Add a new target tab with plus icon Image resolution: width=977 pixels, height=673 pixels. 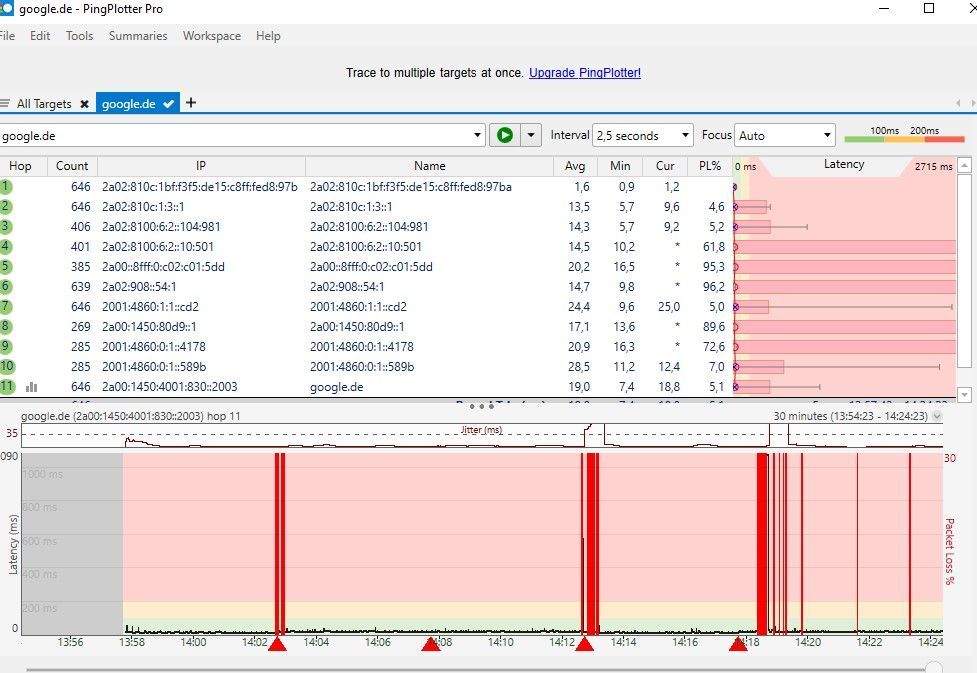pos(191,103)
